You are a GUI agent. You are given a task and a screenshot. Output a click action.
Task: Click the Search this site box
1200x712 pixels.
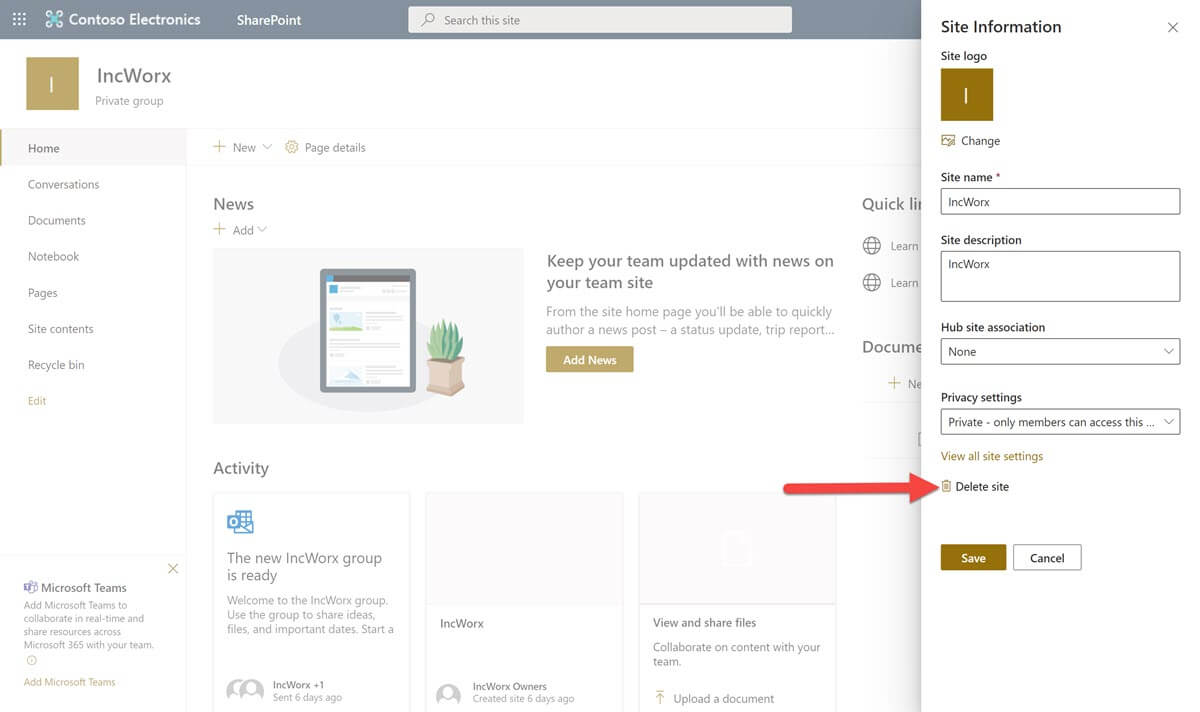pyautogui.click(x=600, y=20)
